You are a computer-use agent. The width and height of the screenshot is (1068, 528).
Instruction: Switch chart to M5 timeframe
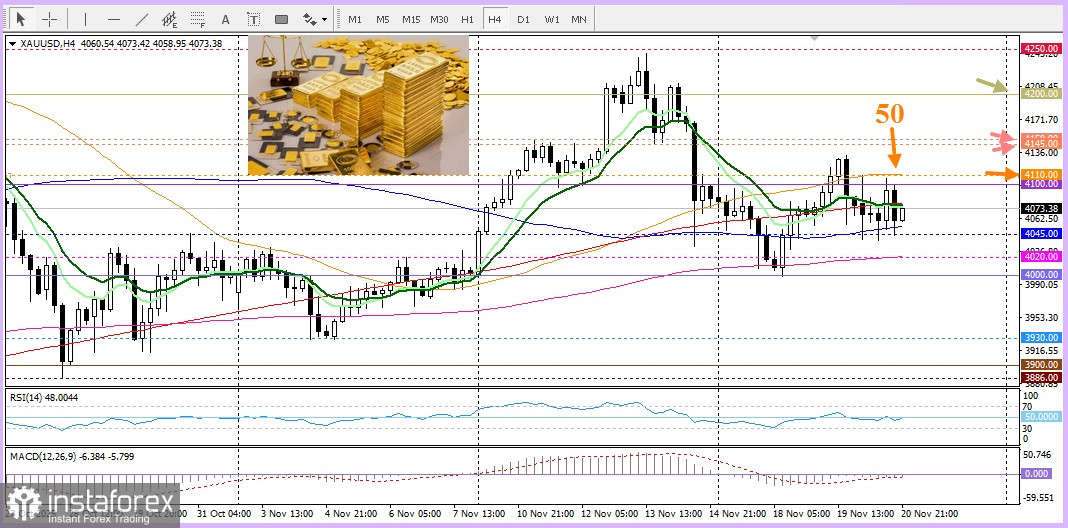383,19
